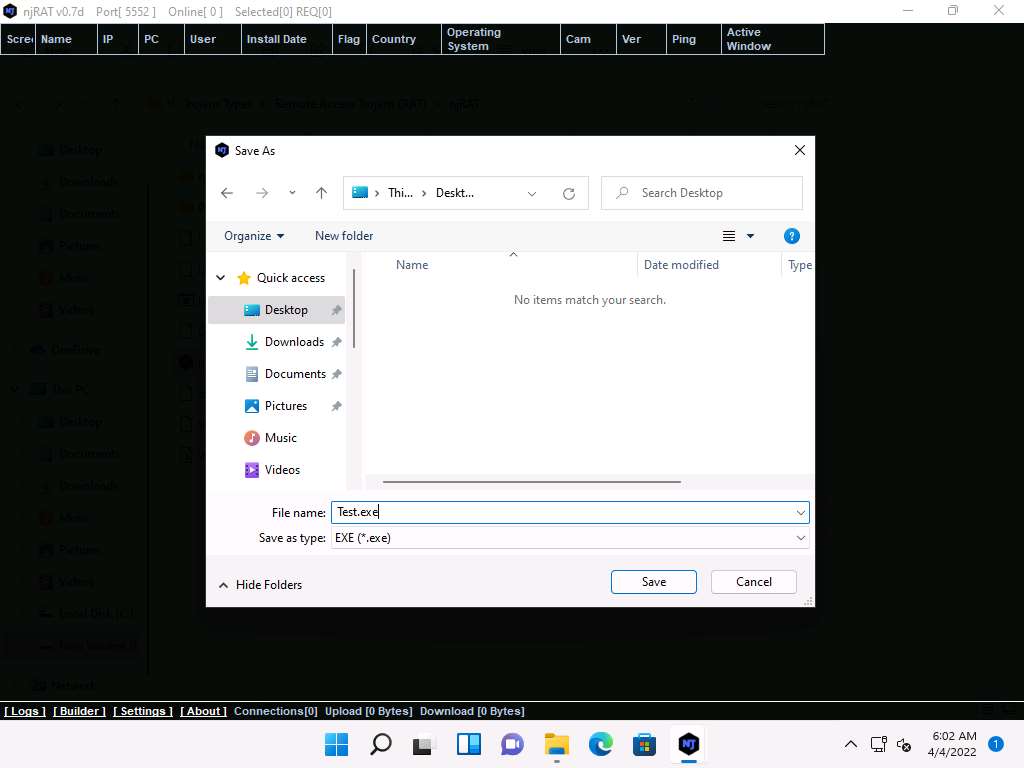
Task: Open the Organize dropdown menu
Action: click(254, 236)
